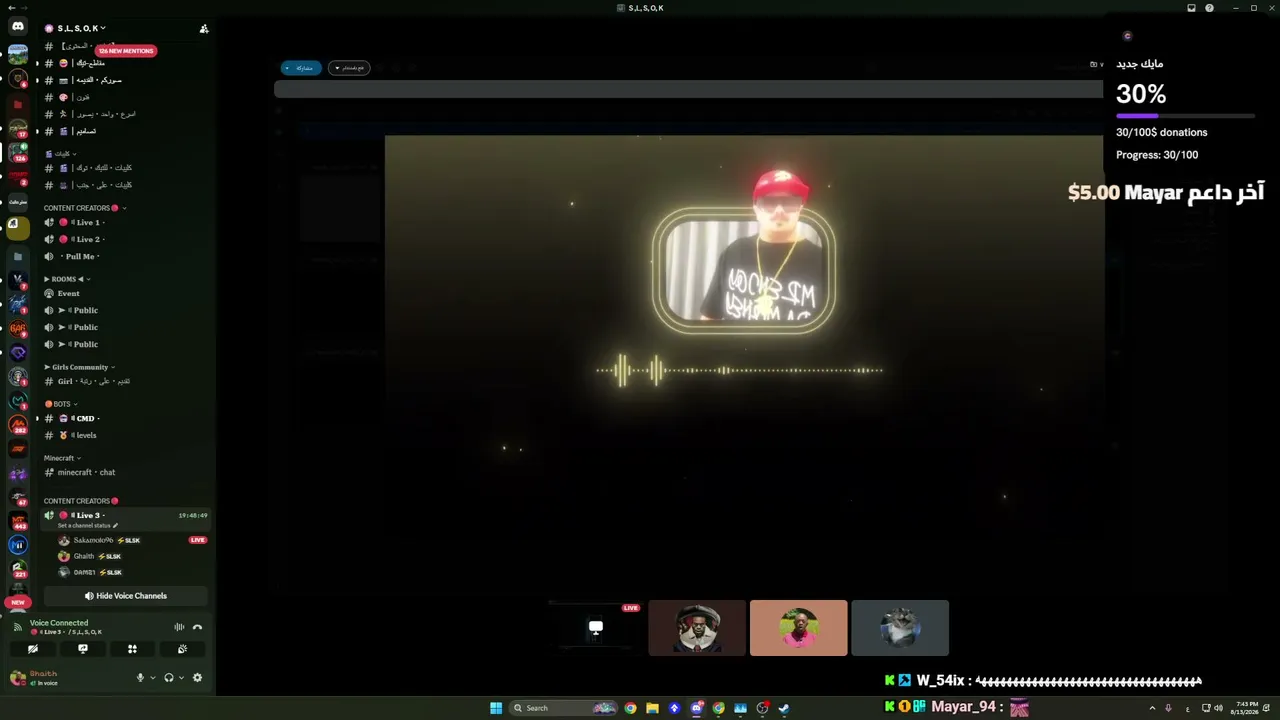This screenshot has width=1280, height=720.
Task: Open server icon with 443 badge
Action: click(x=18, y=521)
